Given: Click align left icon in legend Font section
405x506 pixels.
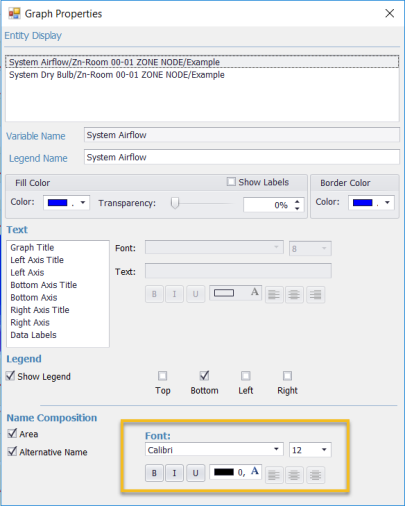Looking at the screenshot, I should [274, 475].
